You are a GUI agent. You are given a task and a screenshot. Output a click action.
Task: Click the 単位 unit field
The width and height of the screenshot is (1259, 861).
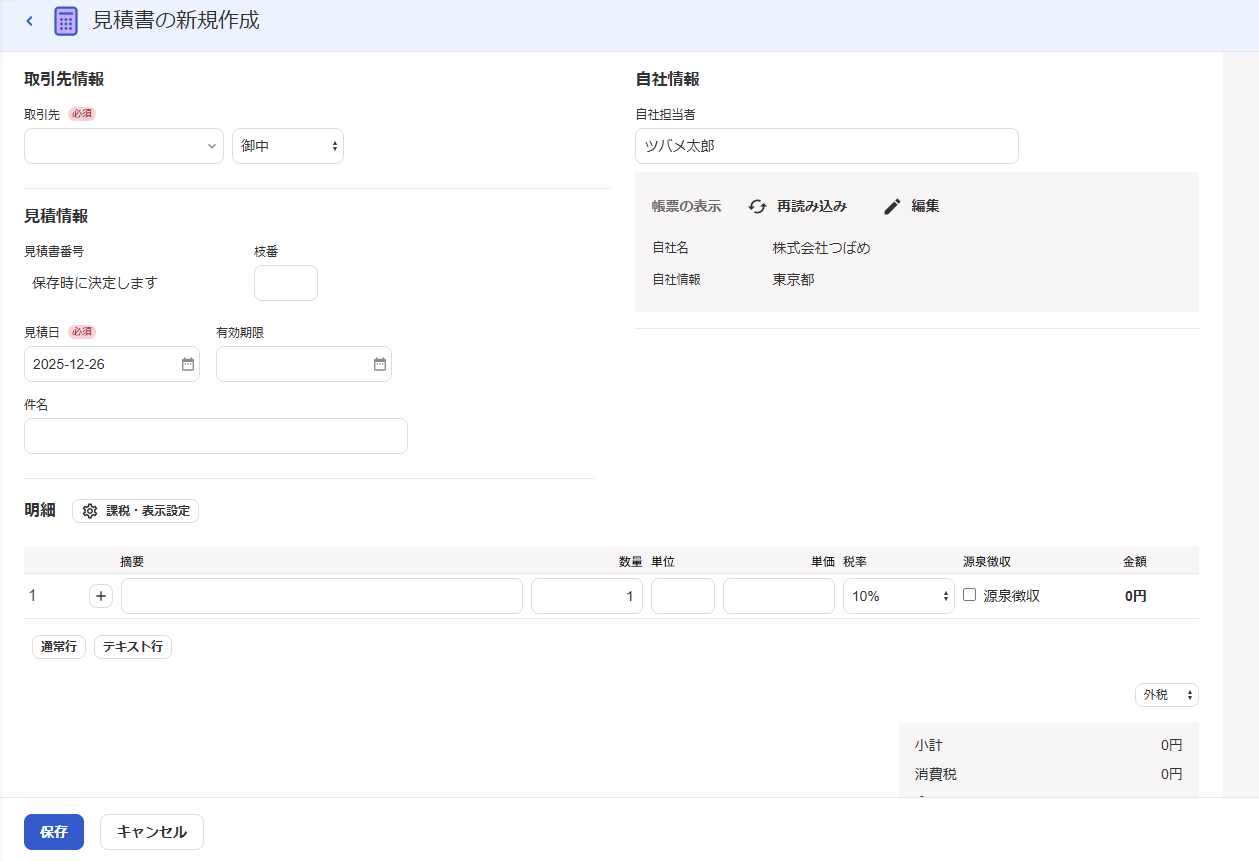[683, 596]
